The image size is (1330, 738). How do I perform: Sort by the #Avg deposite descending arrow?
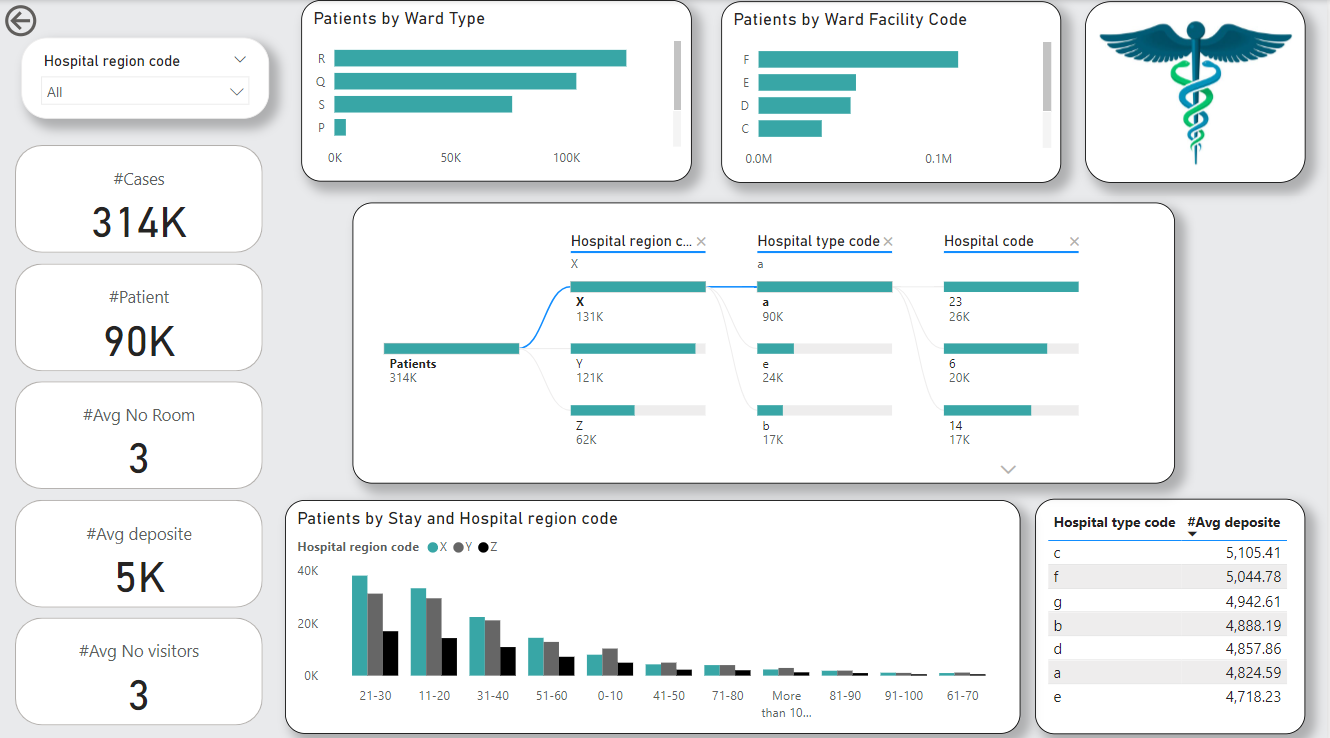click(x=1192, y=534)
